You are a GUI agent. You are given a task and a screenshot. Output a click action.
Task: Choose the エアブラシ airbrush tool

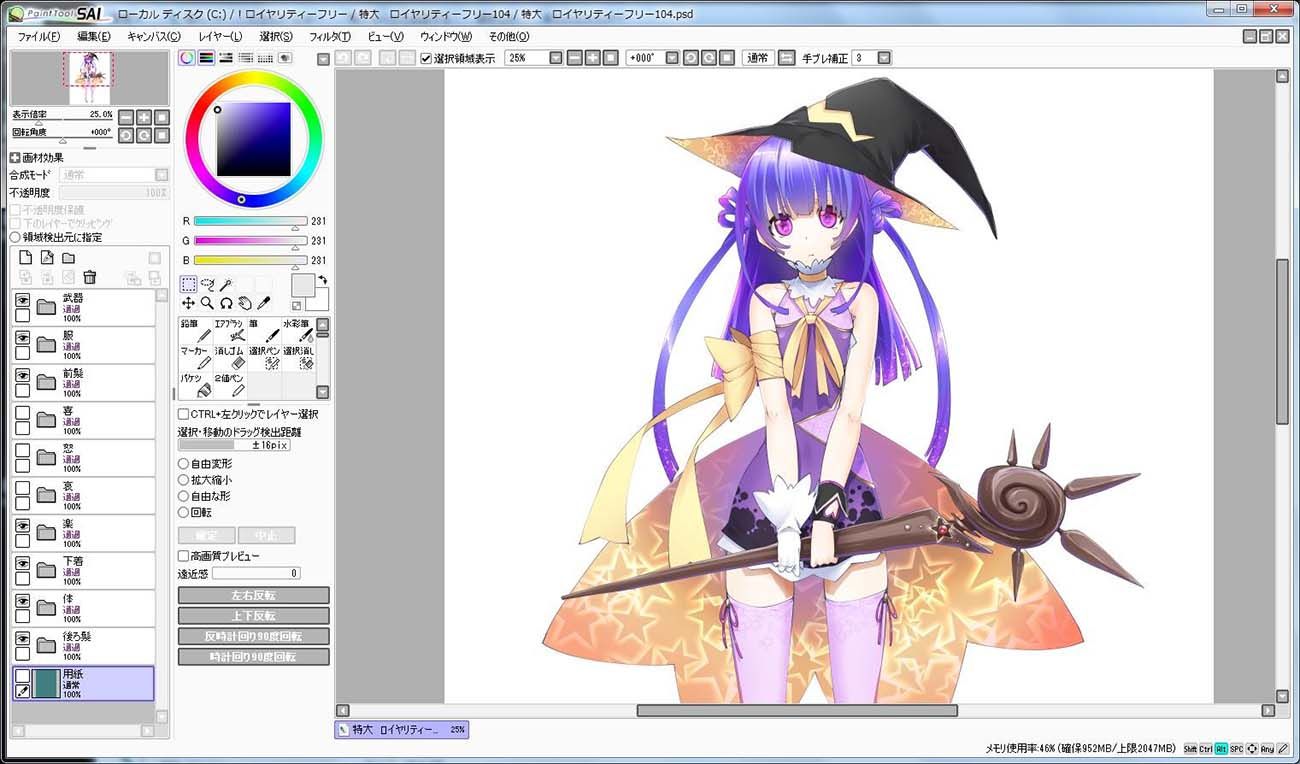tap(230, 331)
